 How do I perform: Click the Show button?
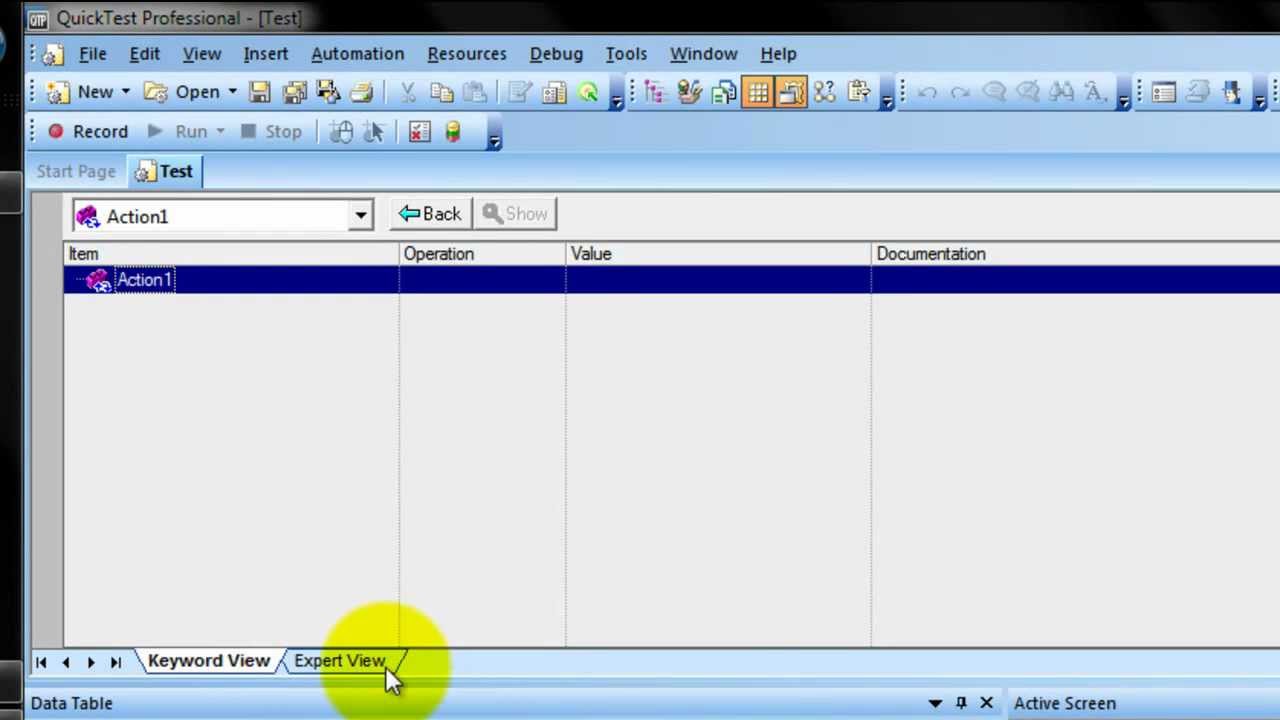tap(515, 214)
